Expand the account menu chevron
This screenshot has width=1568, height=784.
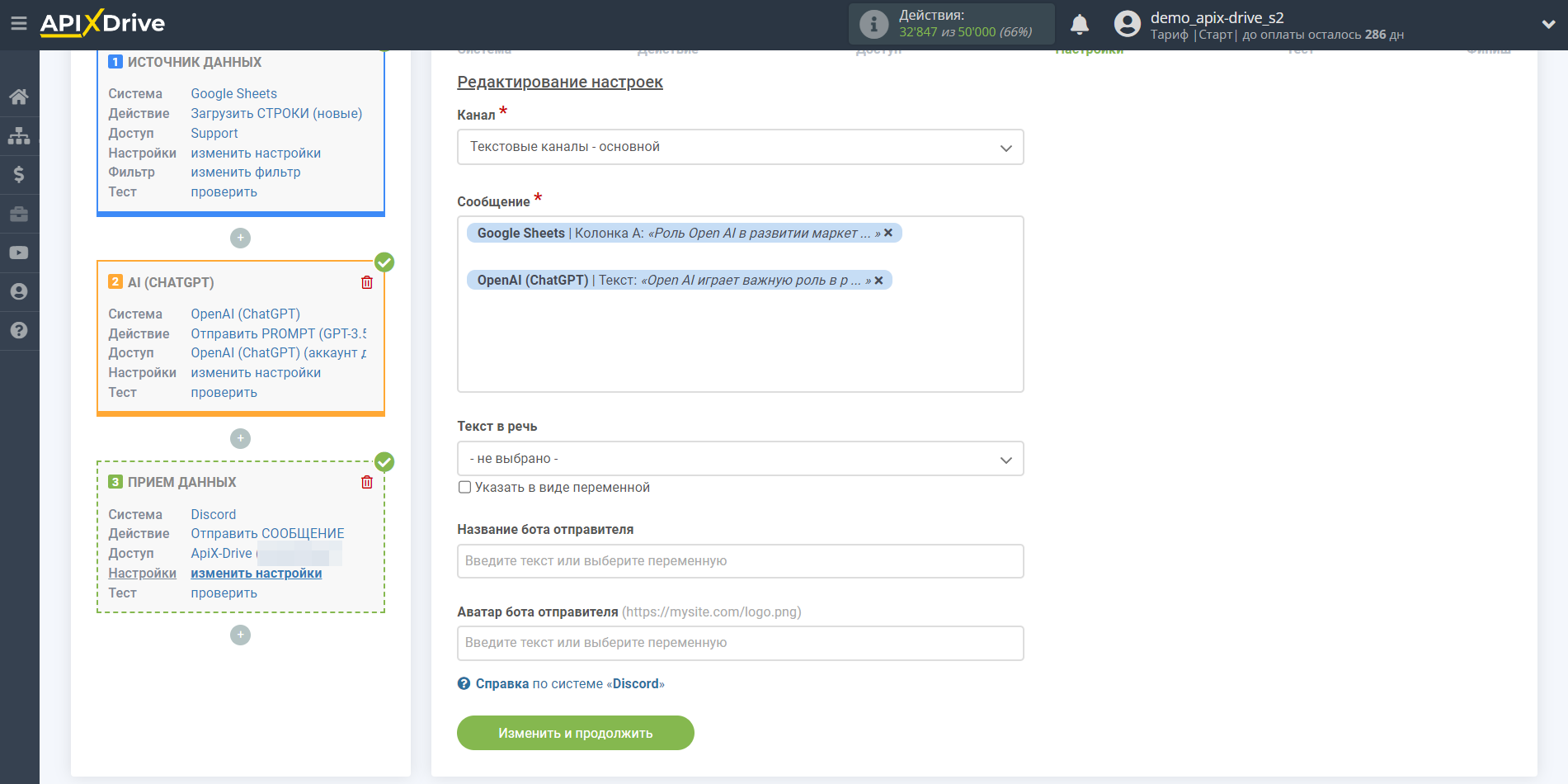(1548, 25)
